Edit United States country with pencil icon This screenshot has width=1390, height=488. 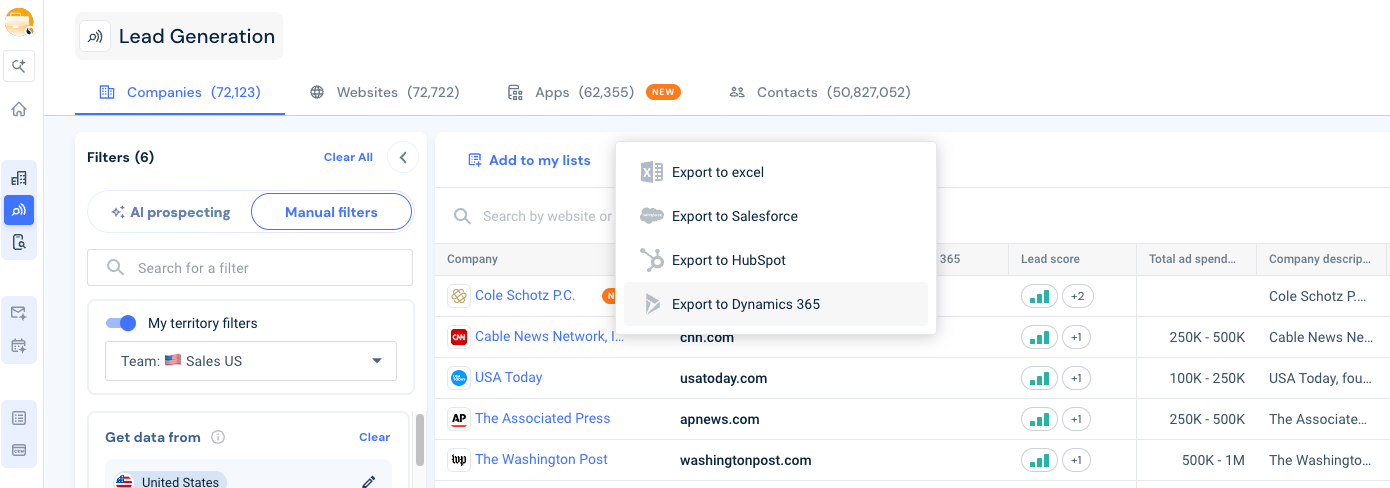368,482
